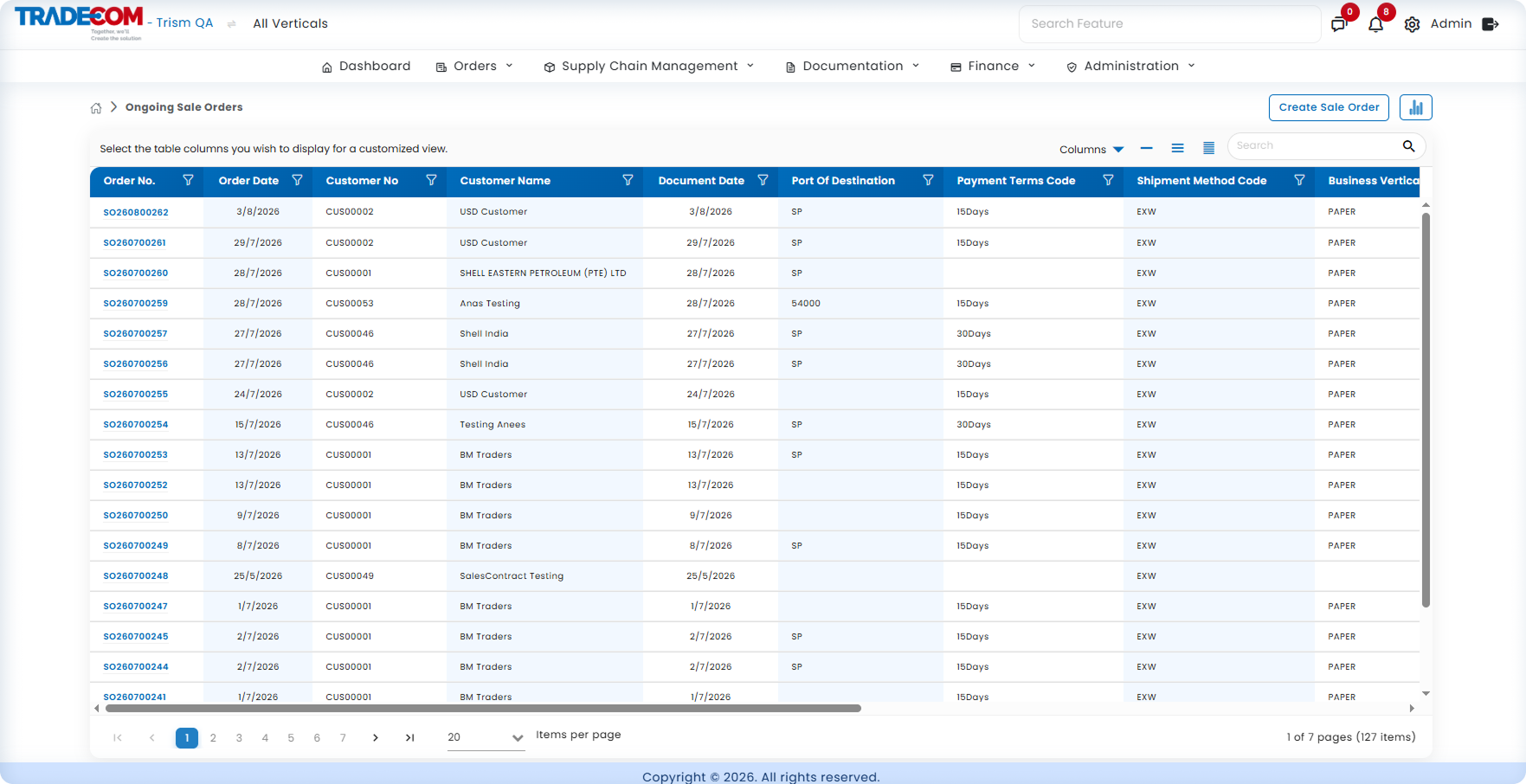Screen dimensions: 1526x784
Task: Filter the Customer Name column
Action: 628,180
